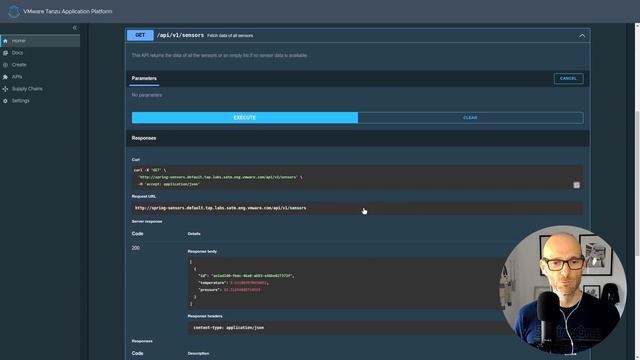Screen dimensions: 640x360
Task: Click VMware Tanzu Application Platform title
Action: point(68,11)
